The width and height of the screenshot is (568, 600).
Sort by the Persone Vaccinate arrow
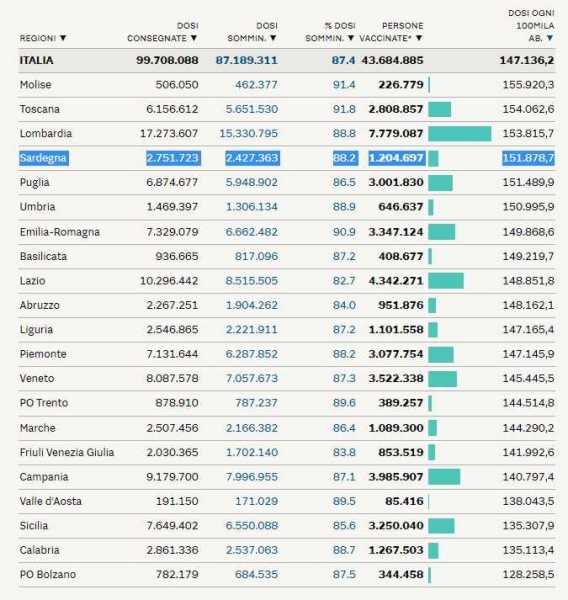coord(419,38)
